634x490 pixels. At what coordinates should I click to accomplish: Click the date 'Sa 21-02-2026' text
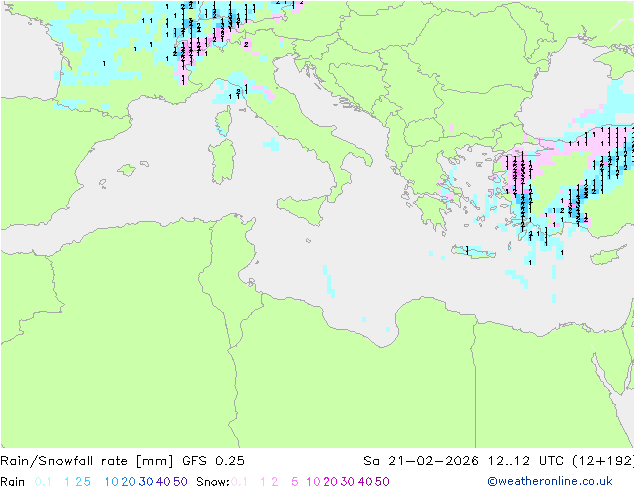point(421,461)
